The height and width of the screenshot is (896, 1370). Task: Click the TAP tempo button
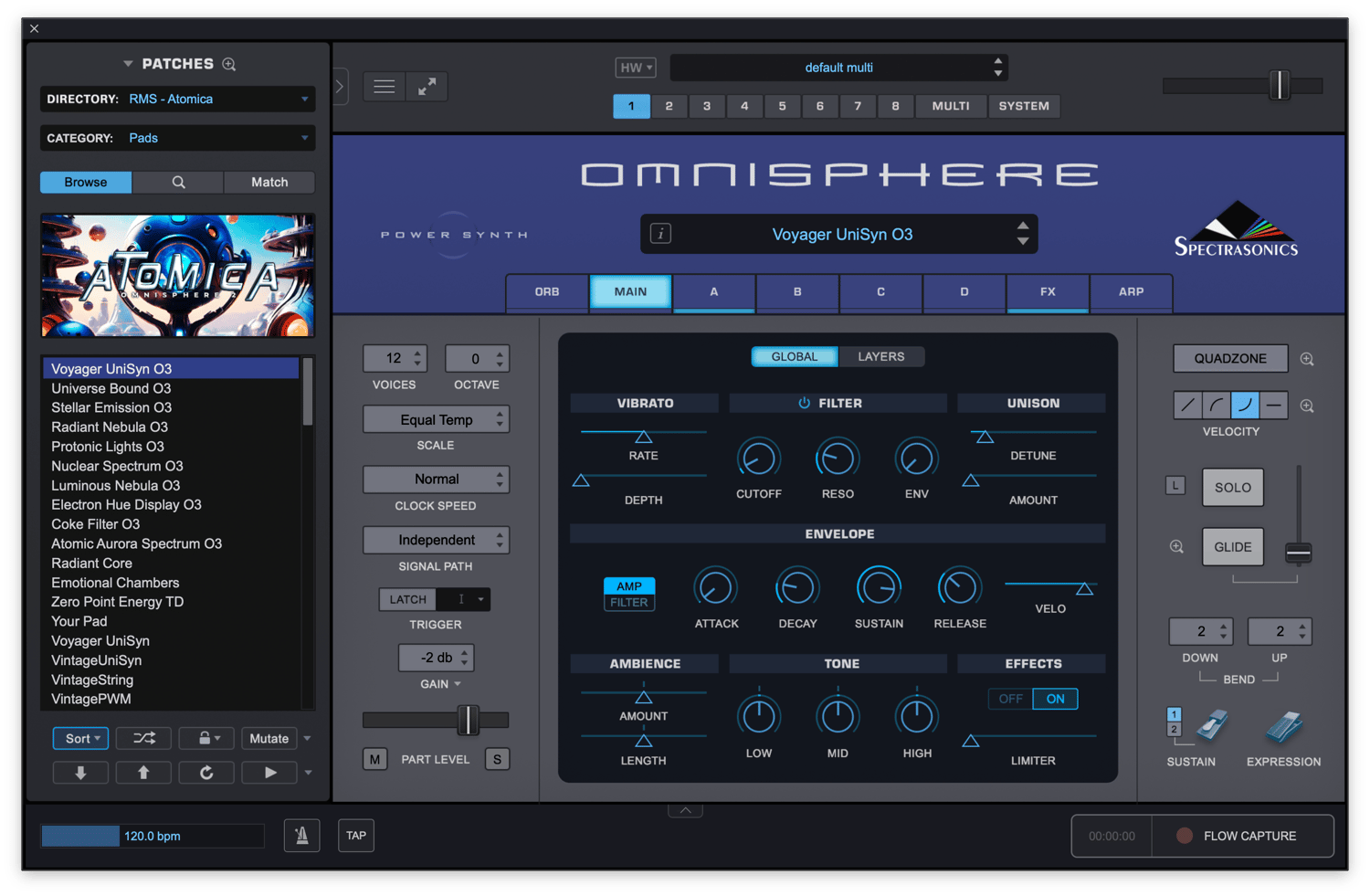(x=356, y=835)
